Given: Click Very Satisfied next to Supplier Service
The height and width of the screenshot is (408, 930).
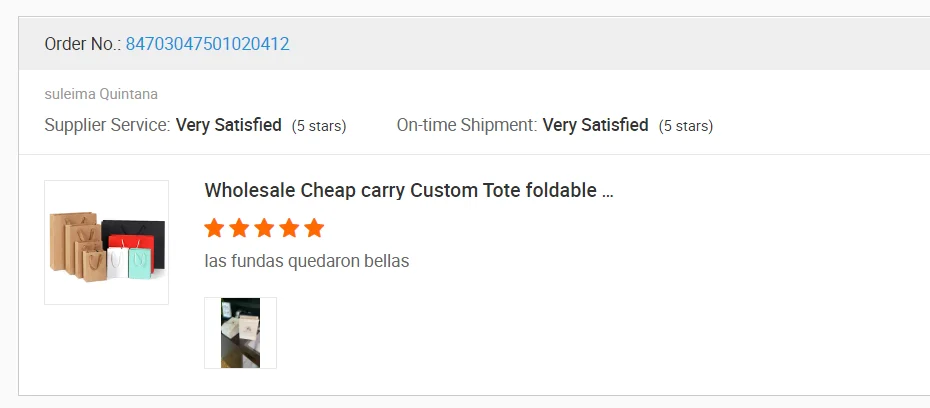Looking at the screenshot, I should tap(229, 126).
